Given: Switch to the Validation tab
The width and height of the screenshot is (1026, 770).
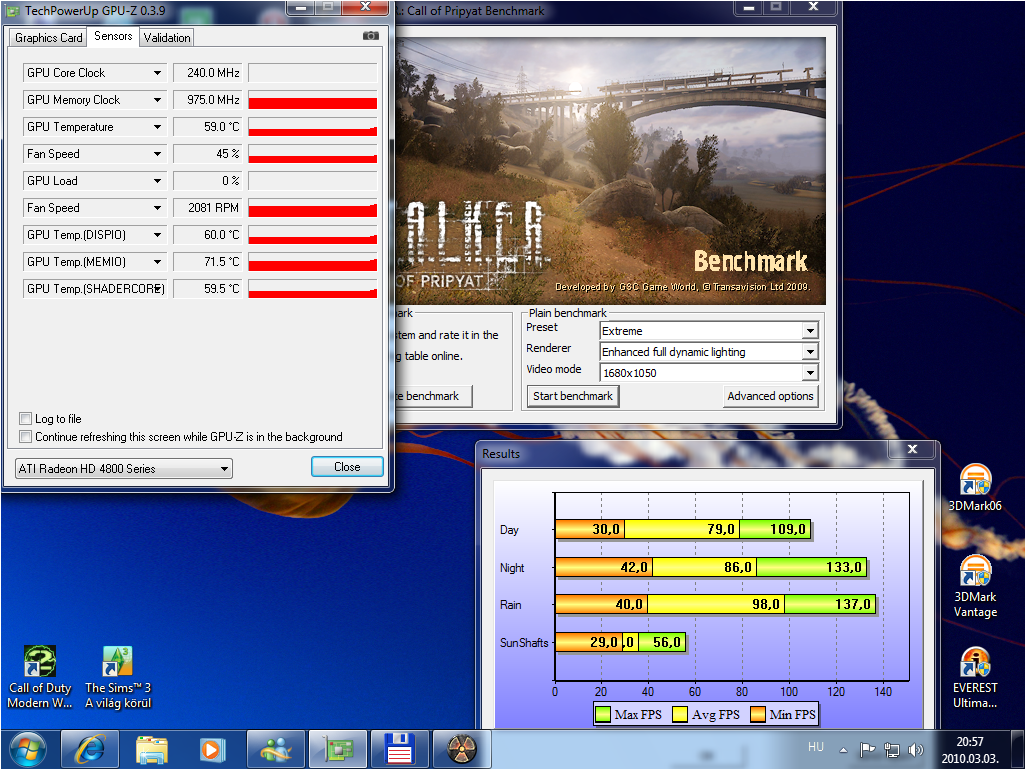Looking at the screenshot, I should coord(167,37).
